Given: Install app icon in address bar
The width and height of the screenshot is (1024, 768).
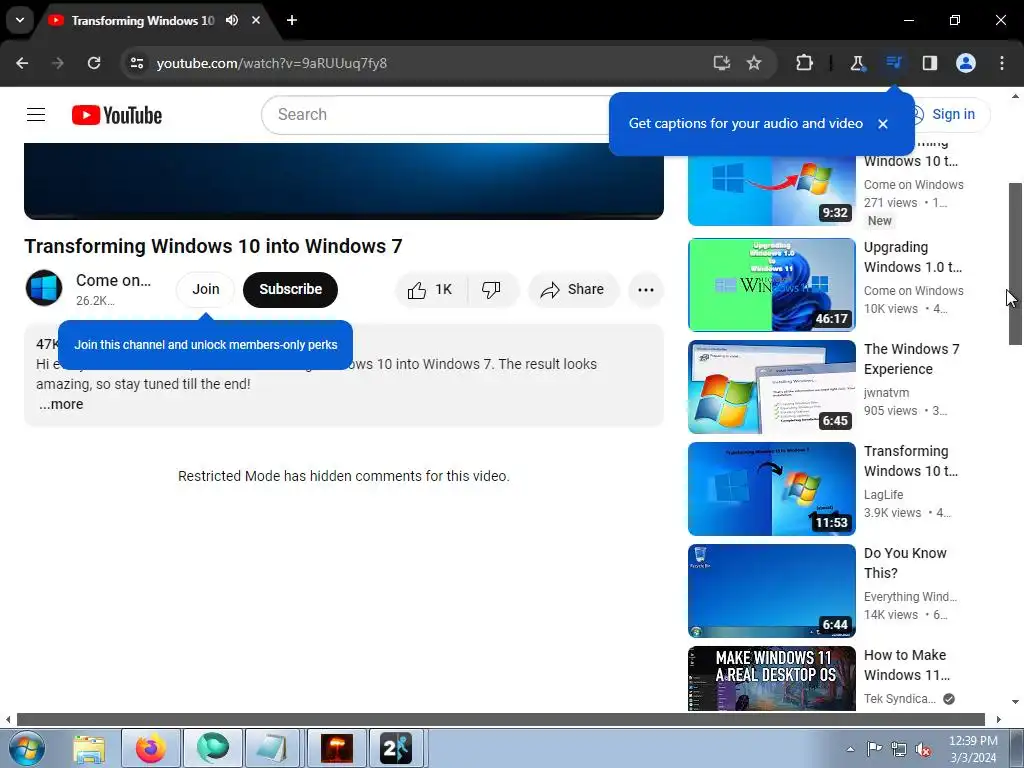Looking at the screenshot, I should point(721,63).
